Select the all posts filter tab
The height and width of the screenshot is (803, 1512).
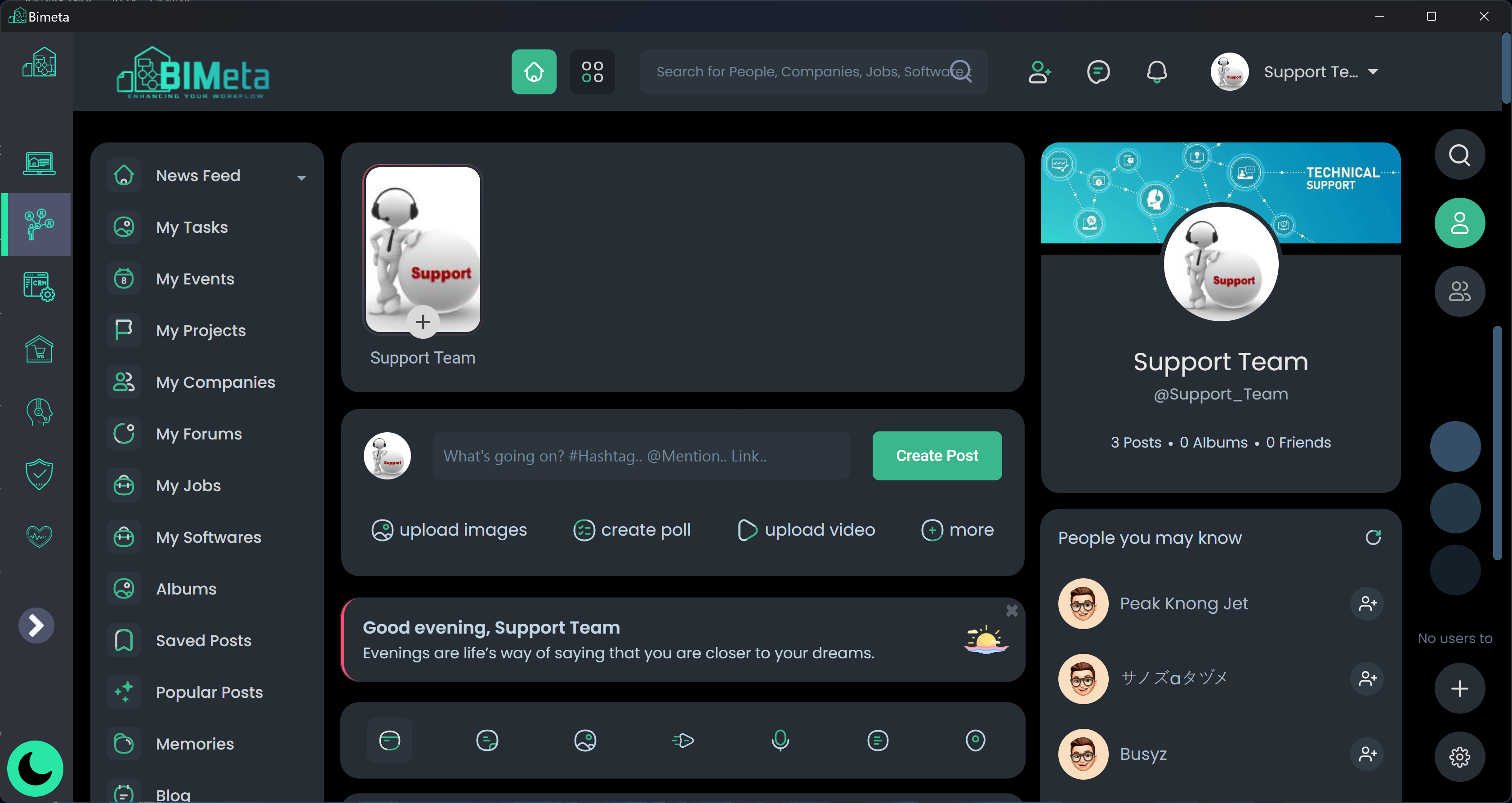390,740
